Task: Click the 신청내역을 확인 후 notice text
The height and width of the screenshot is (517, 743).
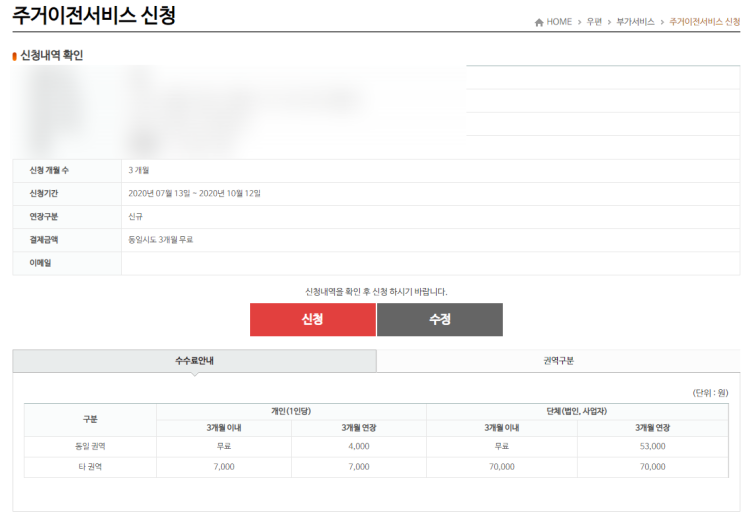Action: click(x=376, y=292)
